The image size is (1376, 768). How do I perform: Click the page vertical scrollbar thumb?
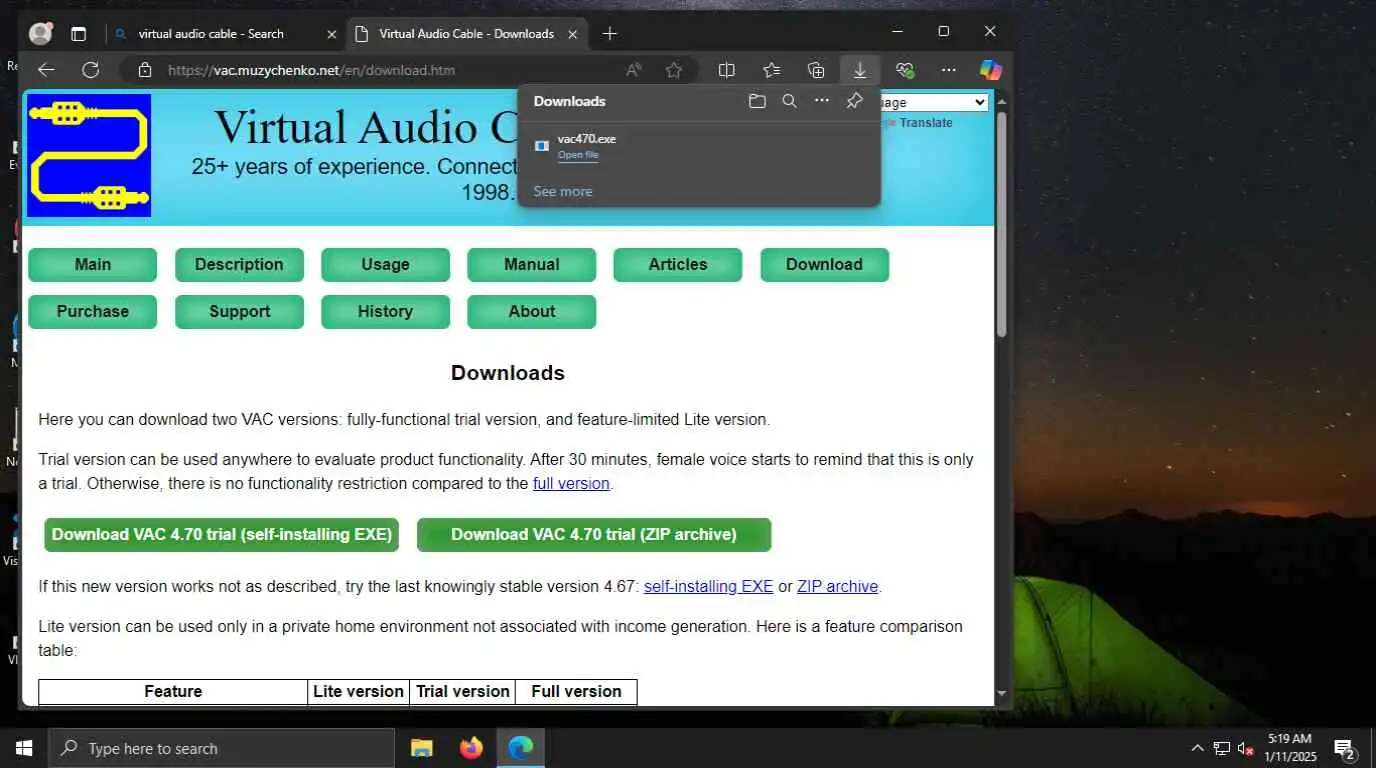click(1002, 222)
